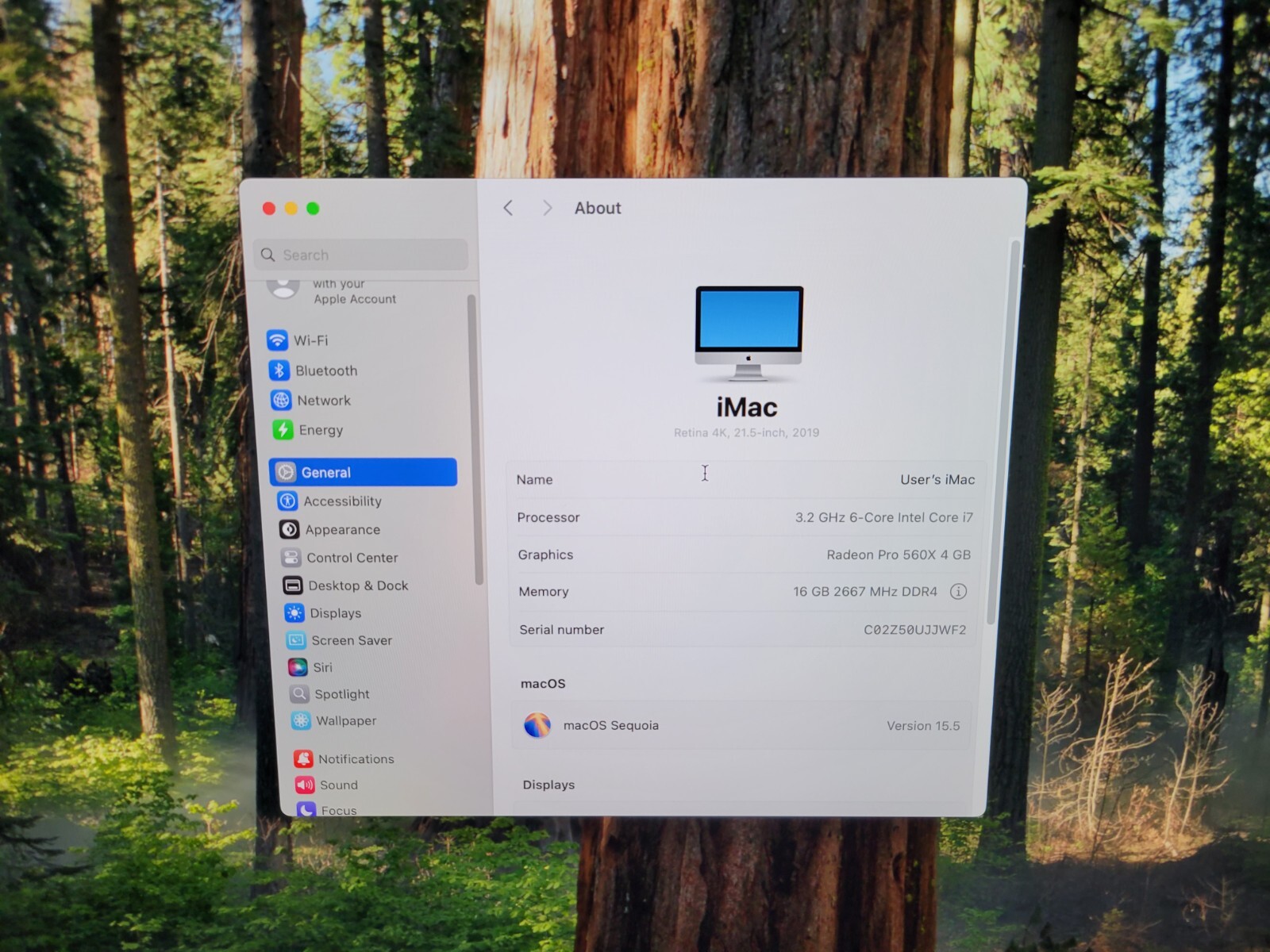Viewport: 1270px width, 952px height.
Task: Open Control Center icon
Action: pos(291,558)
